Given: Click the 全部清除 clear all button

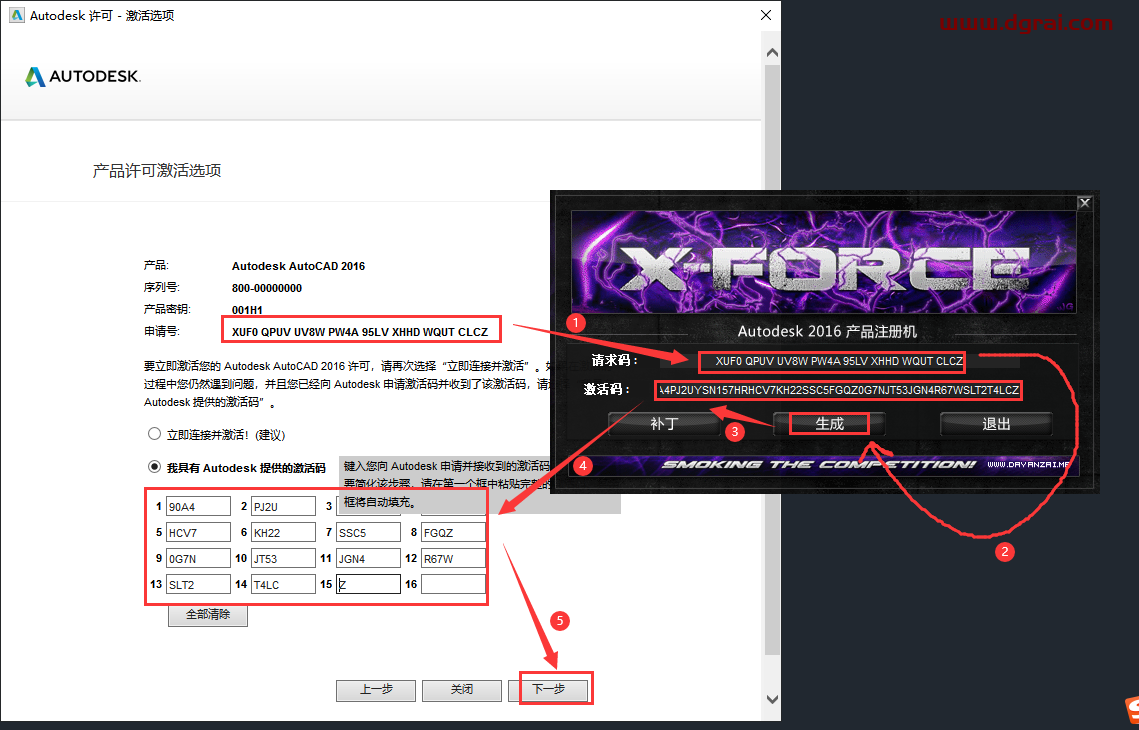Looking at the screenshot, I should [x=208, y=615].
